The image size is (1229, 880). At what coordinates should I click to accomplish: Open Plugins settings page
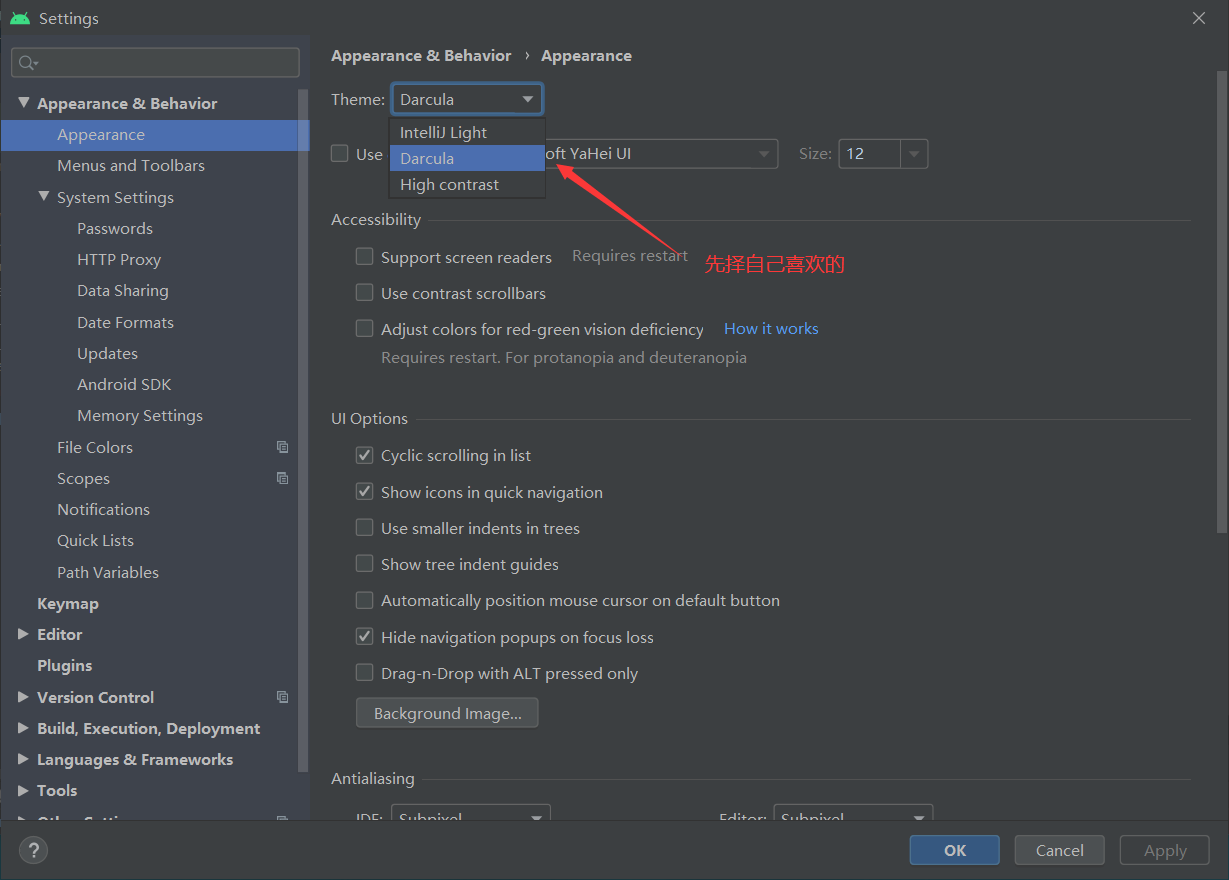(x=64, y=665)
